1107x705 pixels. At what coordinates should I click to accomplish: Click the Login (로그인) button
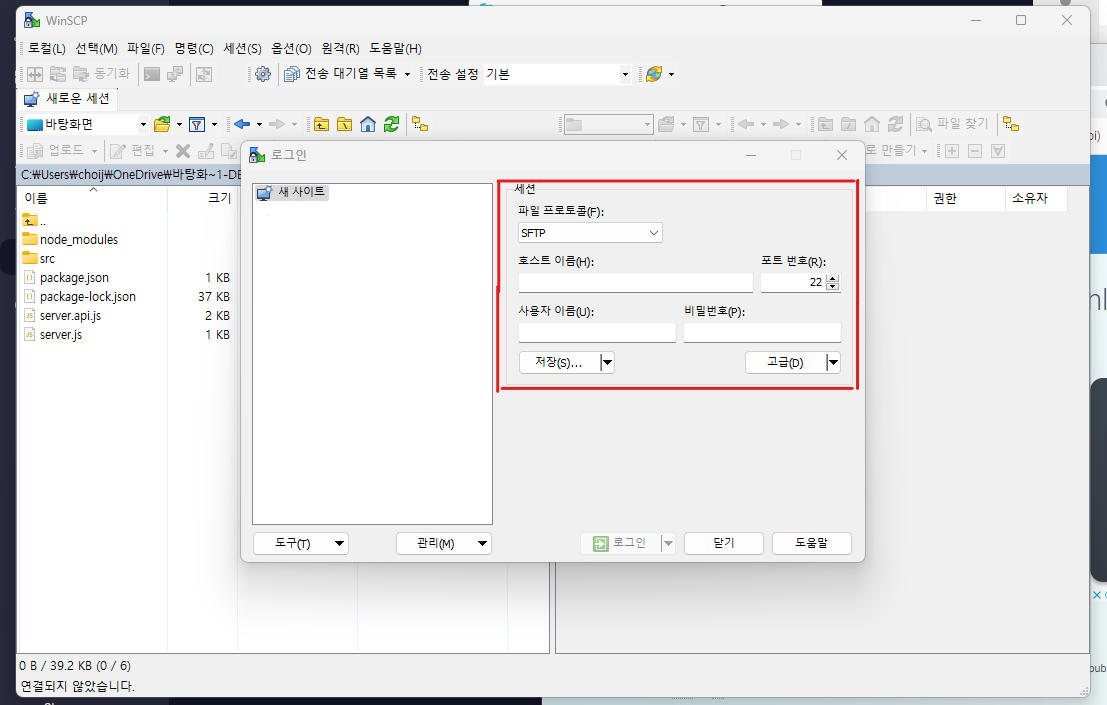point(621,543)
